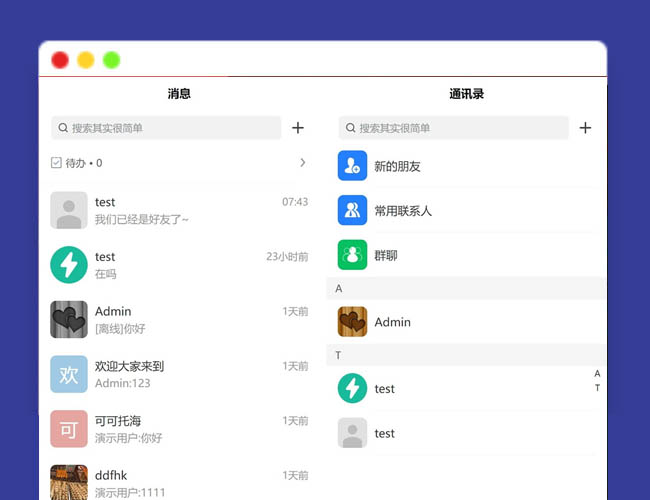Image resolution: width=650 pixels, height=500 pixels.
Task: Click the 07:43 timestamp
Action: tap(295, 202)
